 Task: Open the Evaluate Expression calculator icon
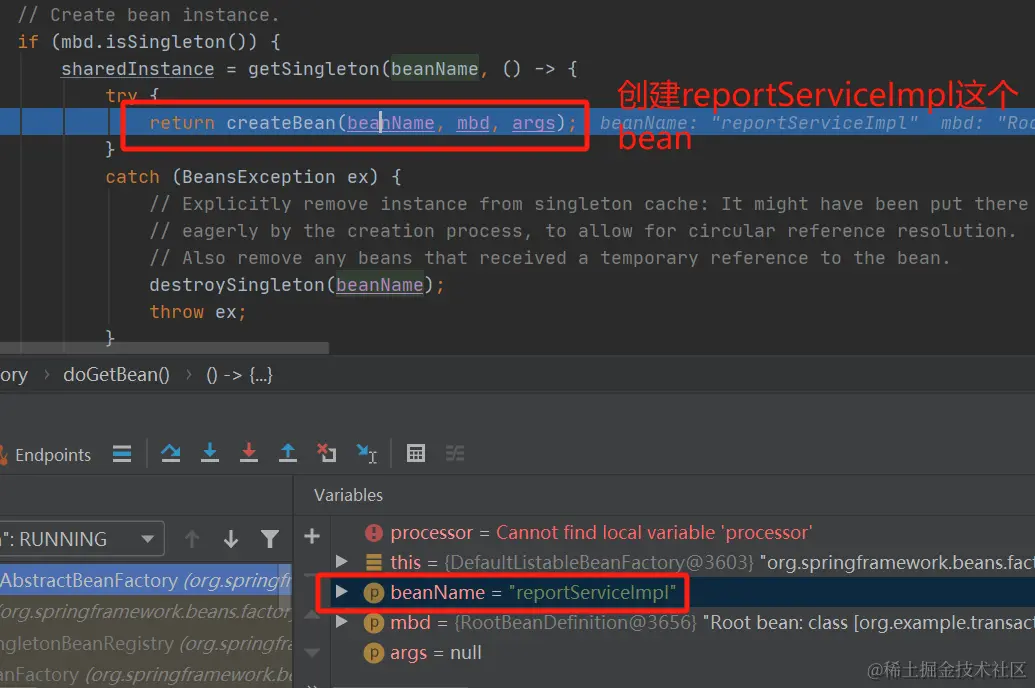coord(416,453)
